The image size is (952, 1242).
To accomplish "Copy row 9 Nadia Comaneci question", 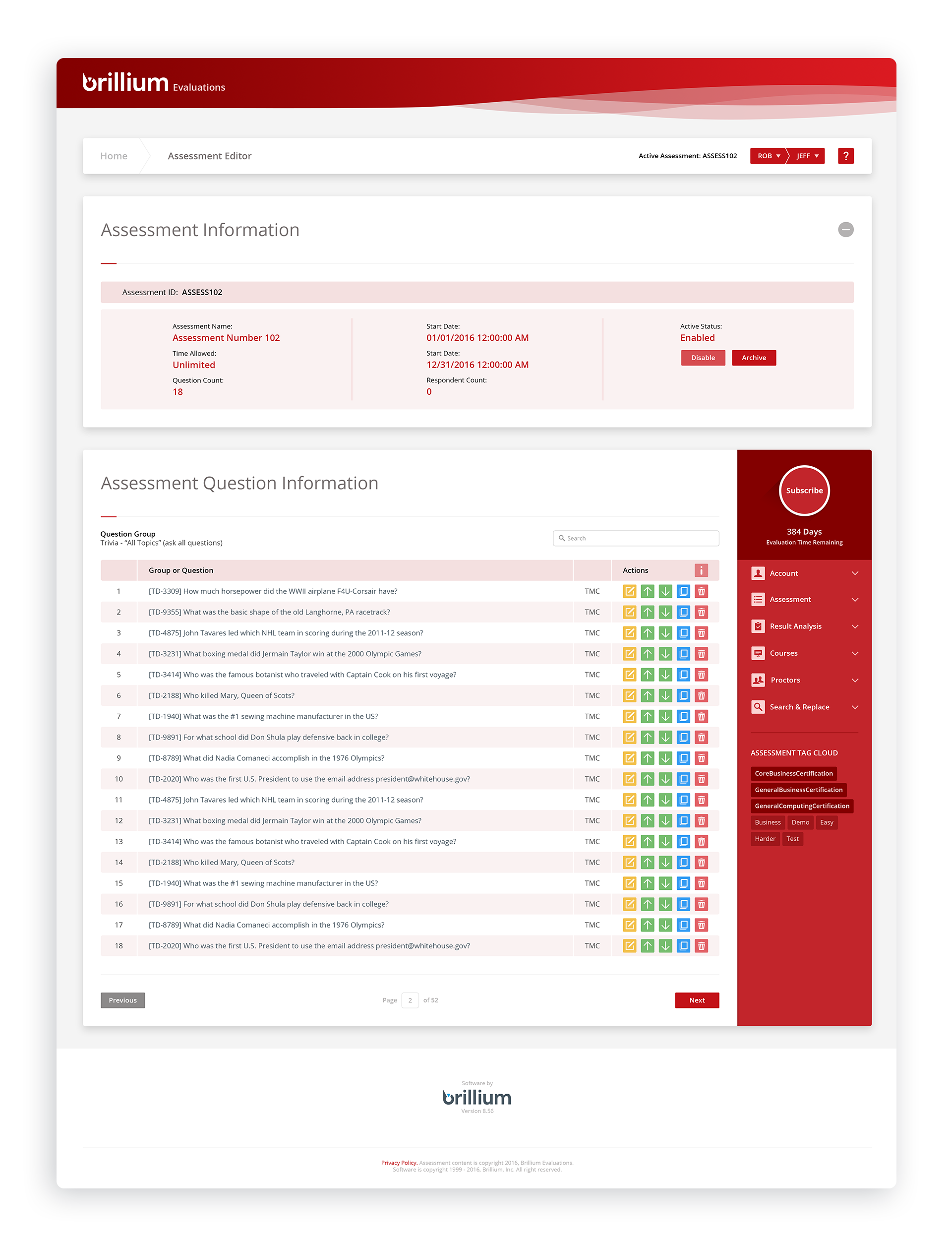I will [683, 758].
